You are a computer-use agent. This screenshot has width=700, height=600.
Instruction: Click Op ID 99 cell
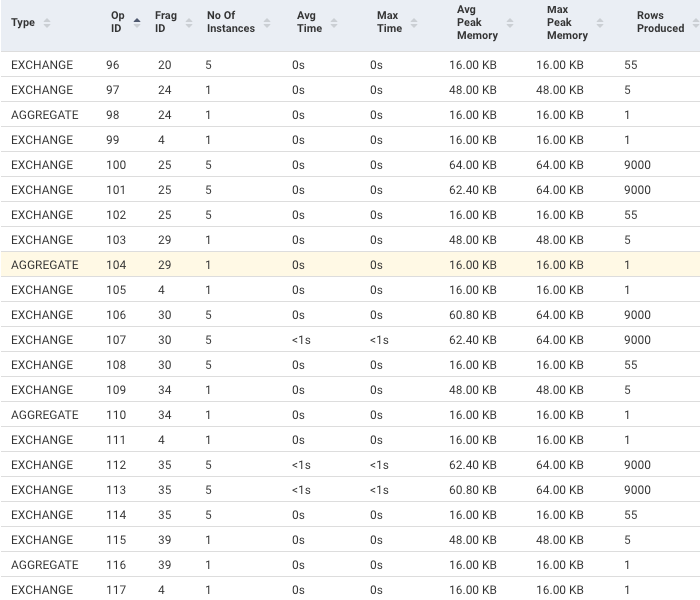pos(112,140)
